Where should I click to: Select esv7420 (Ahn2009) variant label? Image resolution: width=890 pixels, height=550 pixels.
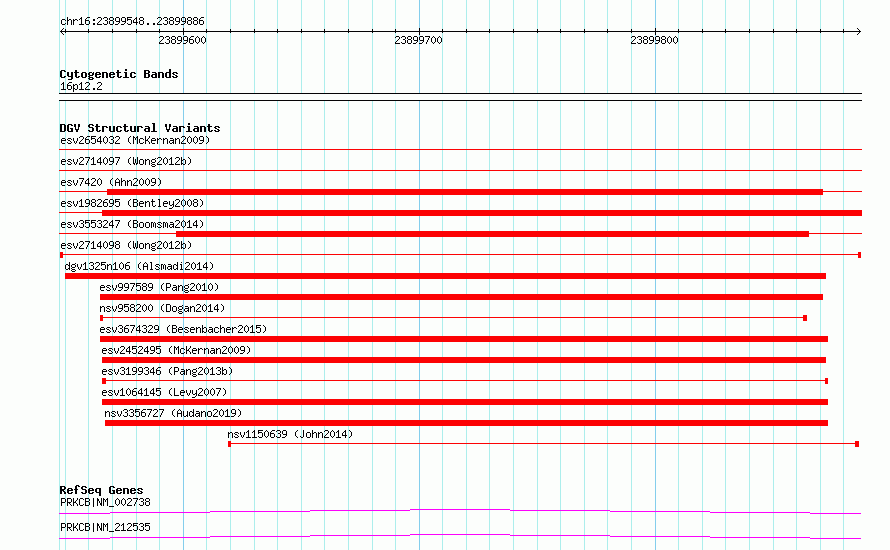point(111,182)
